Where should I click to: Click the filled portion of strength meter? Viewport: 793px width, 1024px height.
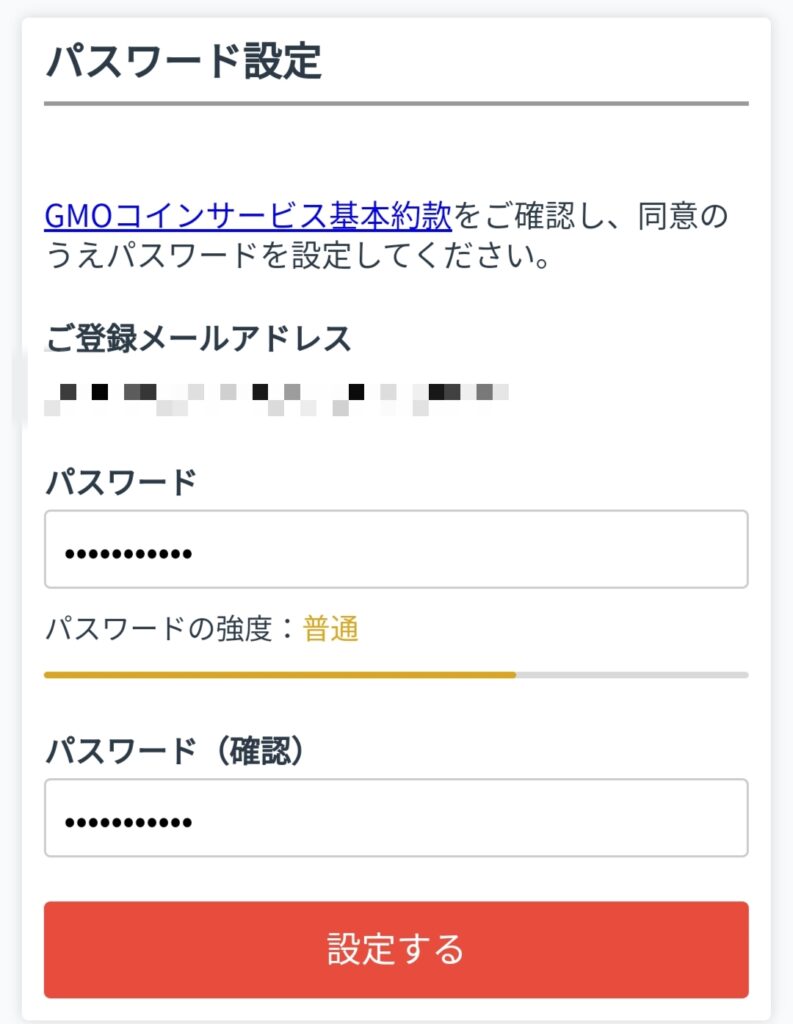click(280, 675)
